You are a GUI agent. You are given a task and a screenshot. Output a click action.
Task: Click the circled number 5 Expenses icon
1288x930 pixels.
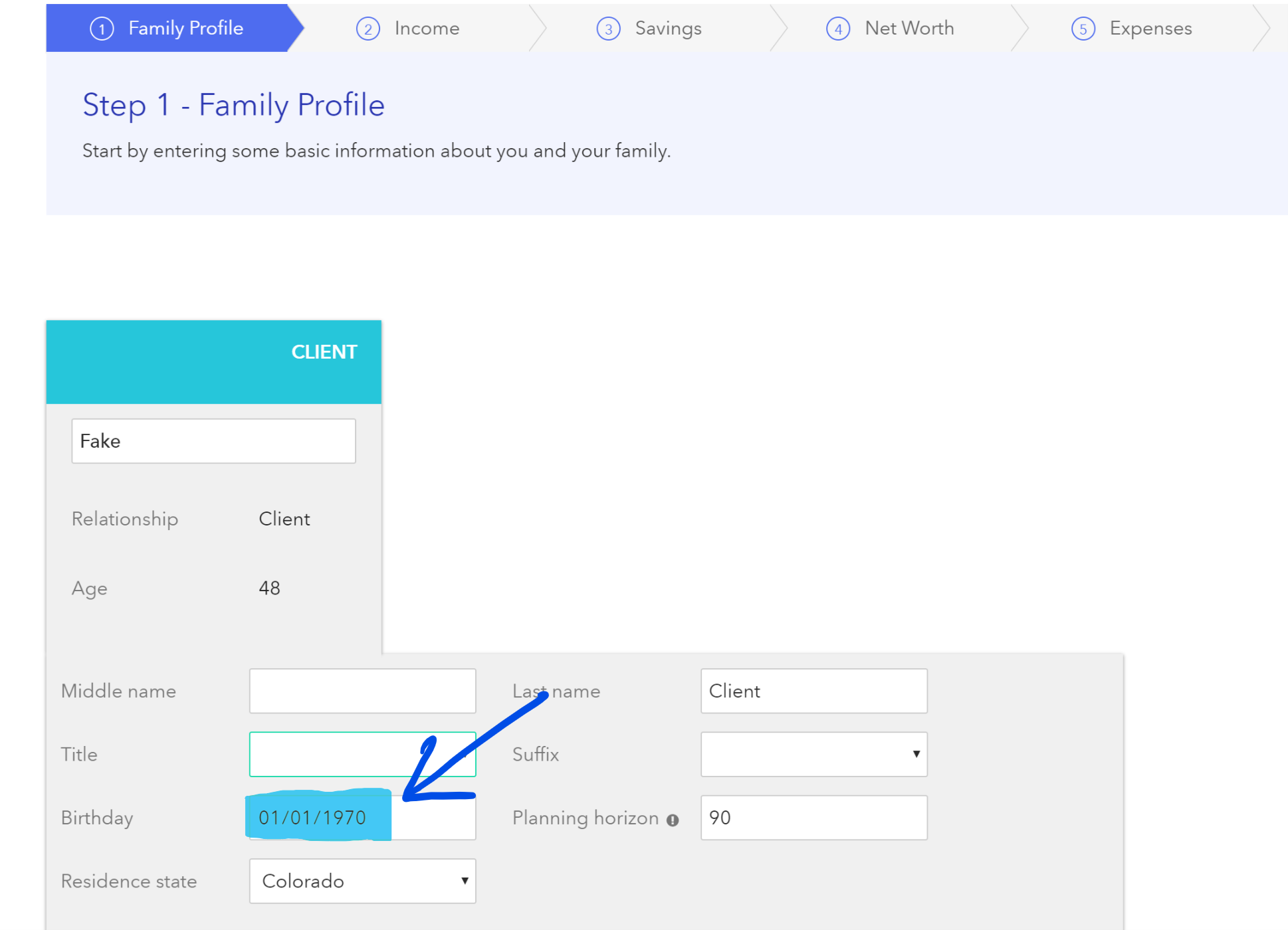pyautogui.click(x=1083, y=29)
